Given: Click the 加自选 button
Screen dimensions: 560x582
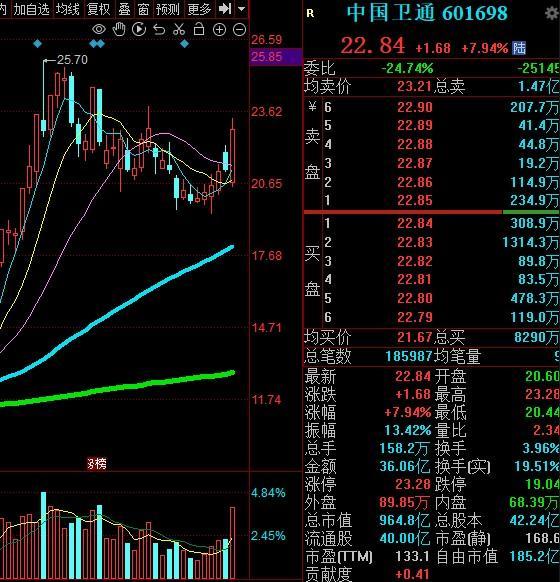Looking at the screenshot, I should point(31,9).
